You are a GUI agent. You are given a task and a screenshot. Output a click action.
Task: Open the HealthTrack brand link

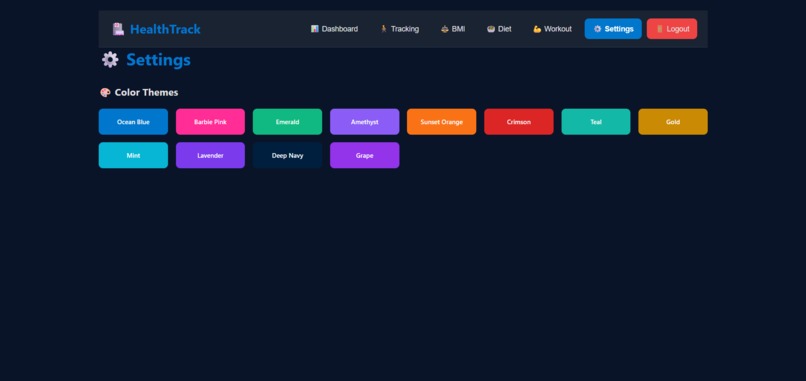[156, 29]
